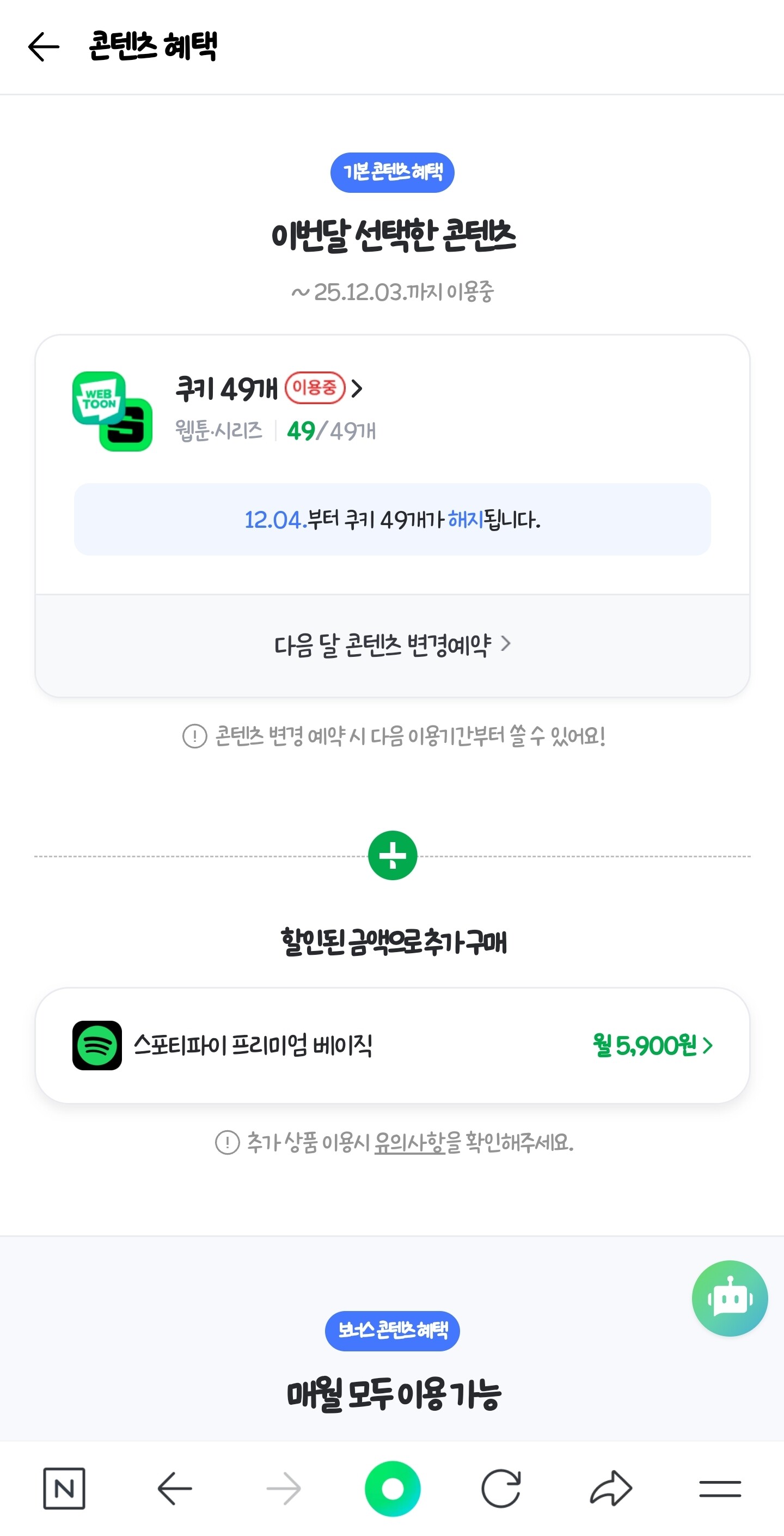The height and width of the screenshot is (1536, 784).
Task: Tap the green Naver search circle button
Action: pyautogui.click(x=393, y=1488)
